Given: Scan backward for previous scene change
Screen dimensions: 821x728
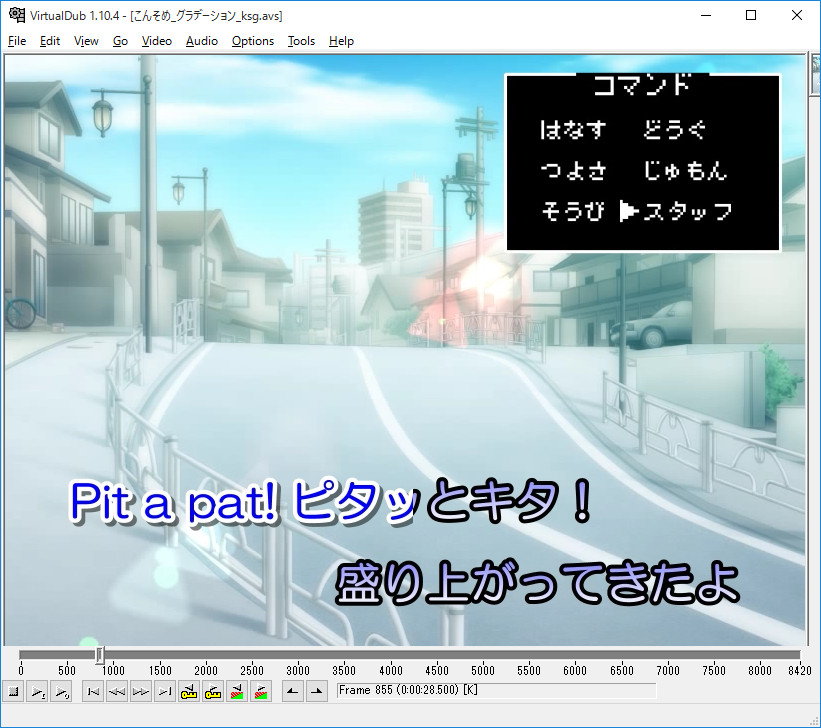Looking at the screenshot, I should tap(237, 691).
